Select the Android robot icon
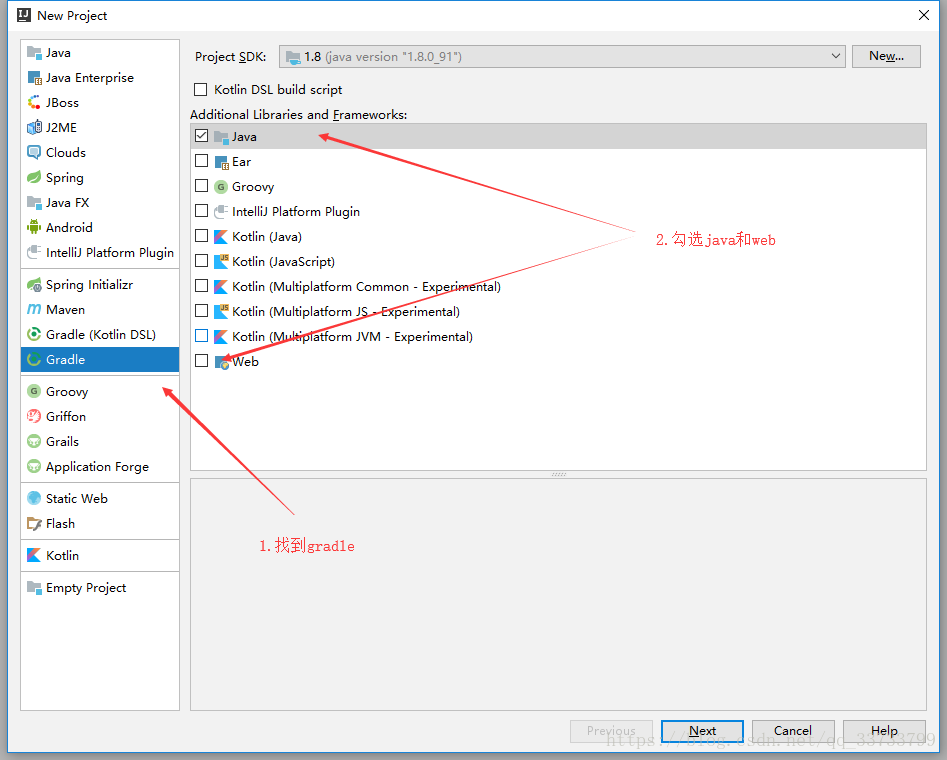Viewport: 947px width, 760px height. point(34,227)
